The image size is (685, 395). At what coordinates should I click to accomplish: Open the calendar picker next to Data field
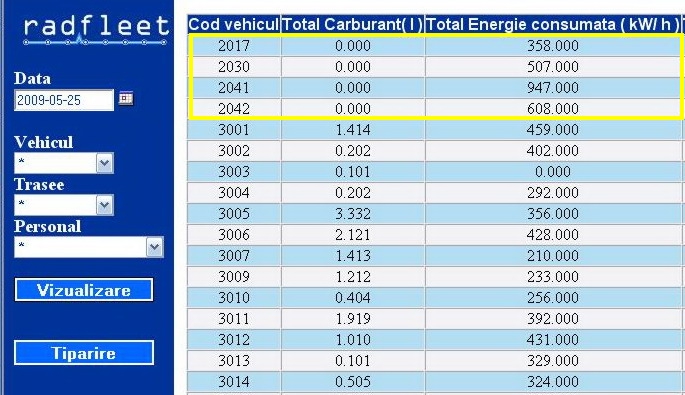coord(126,98)
